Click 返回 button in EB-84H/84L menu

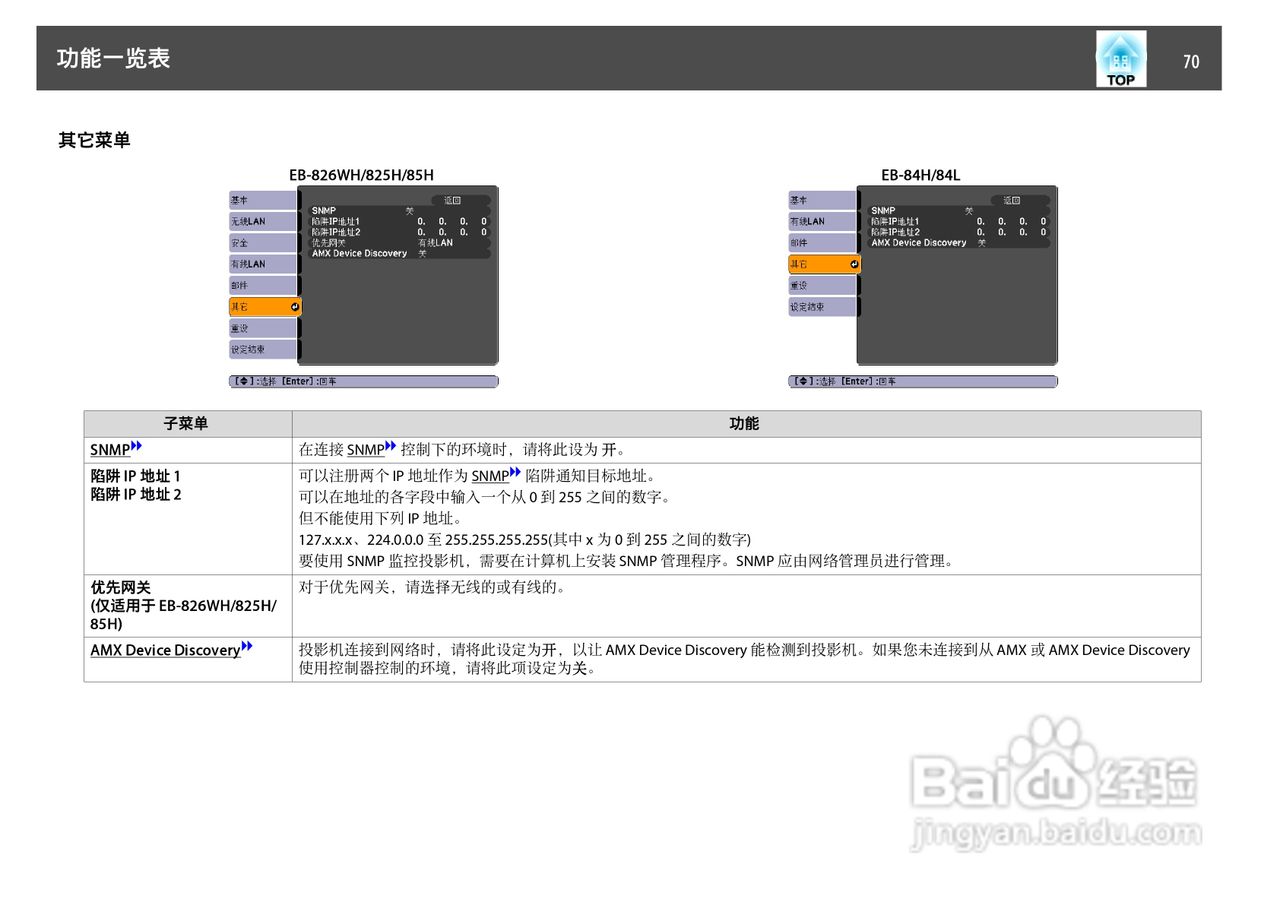point(1020,200)
